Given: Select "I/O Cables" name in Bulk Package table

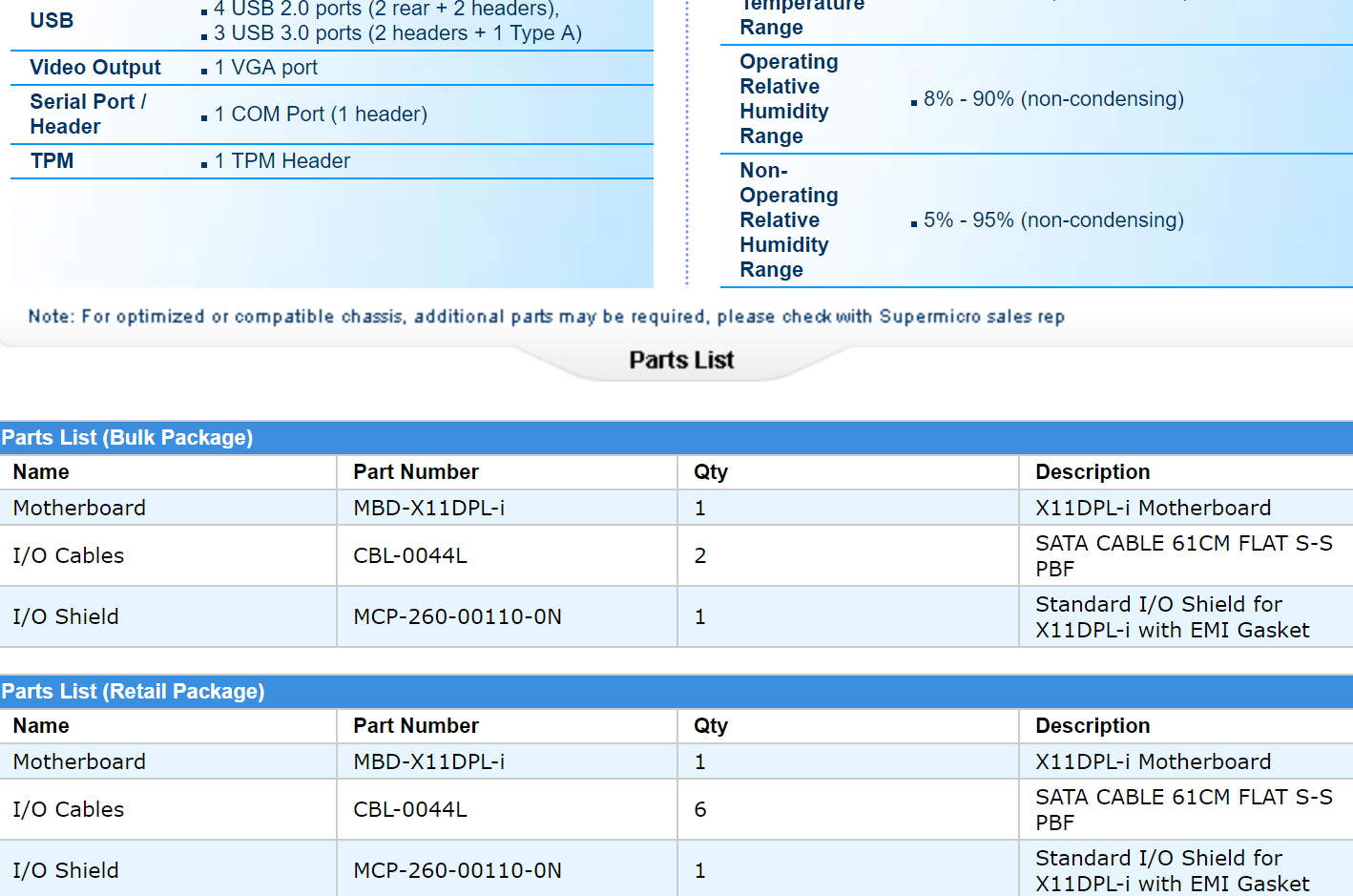Looking at the screenshot, I should point(69,556).
